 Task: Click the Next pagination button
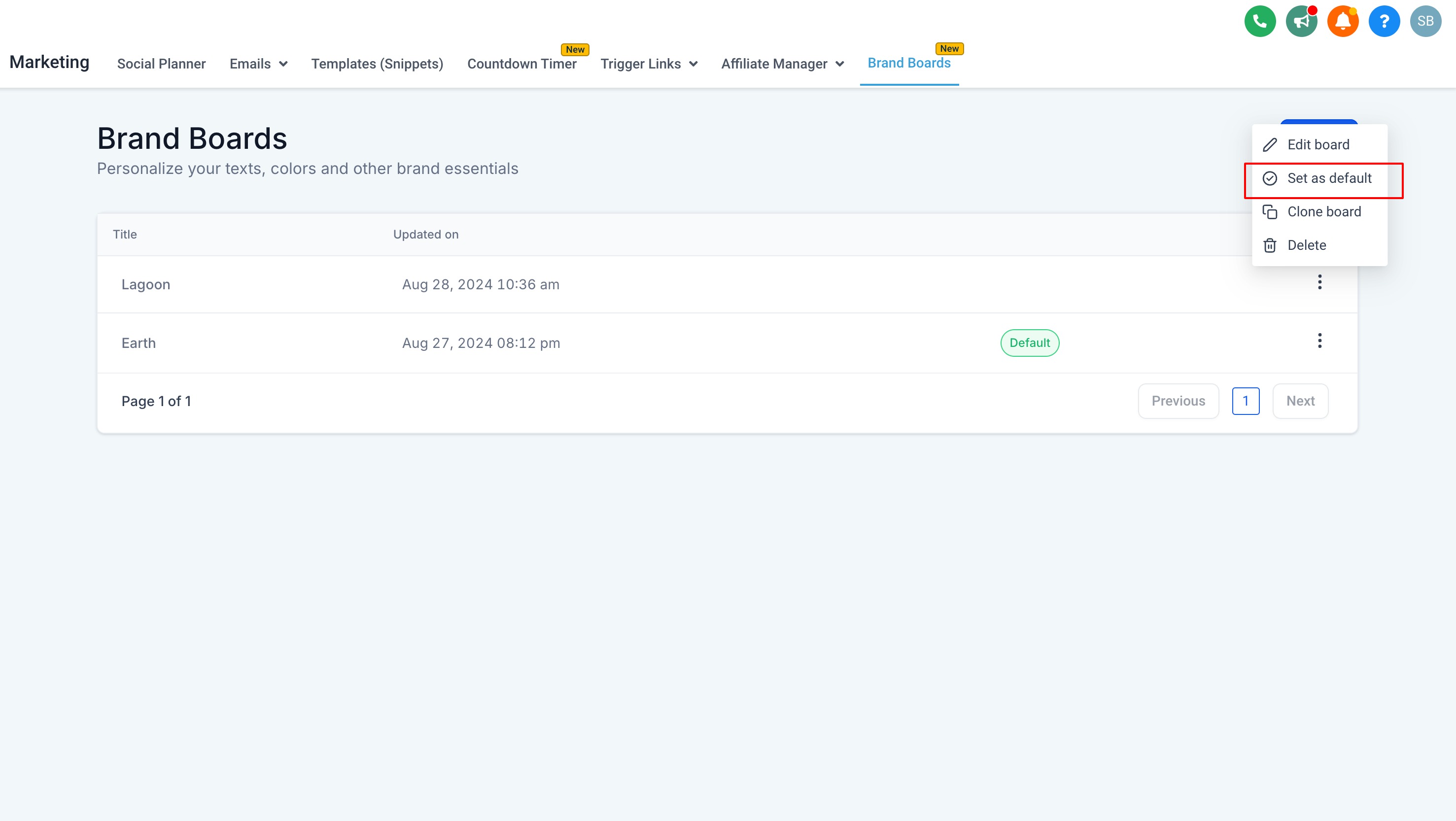point(1300,401)
